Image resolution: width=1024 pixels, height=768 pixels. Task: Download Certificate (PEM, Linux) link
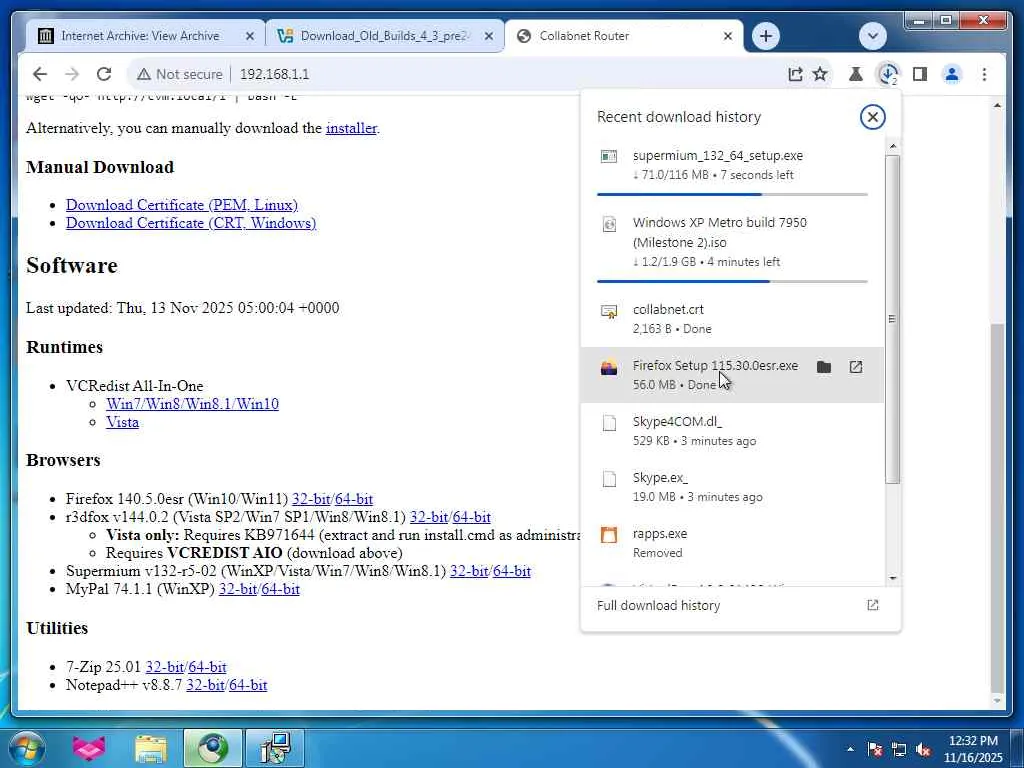[182, 204]
